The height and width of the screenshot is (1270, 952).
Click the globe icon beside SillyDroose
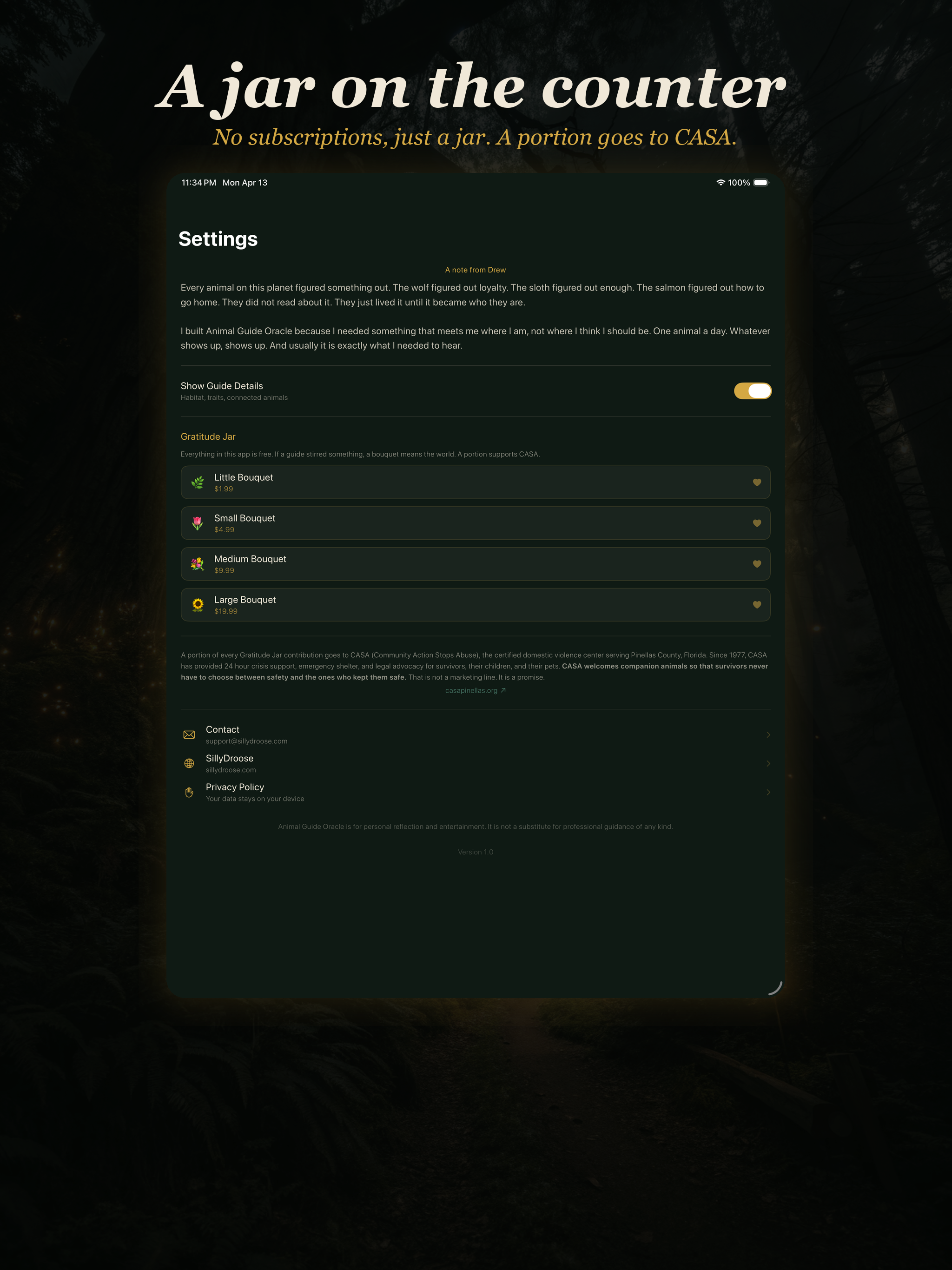[189, 764]
